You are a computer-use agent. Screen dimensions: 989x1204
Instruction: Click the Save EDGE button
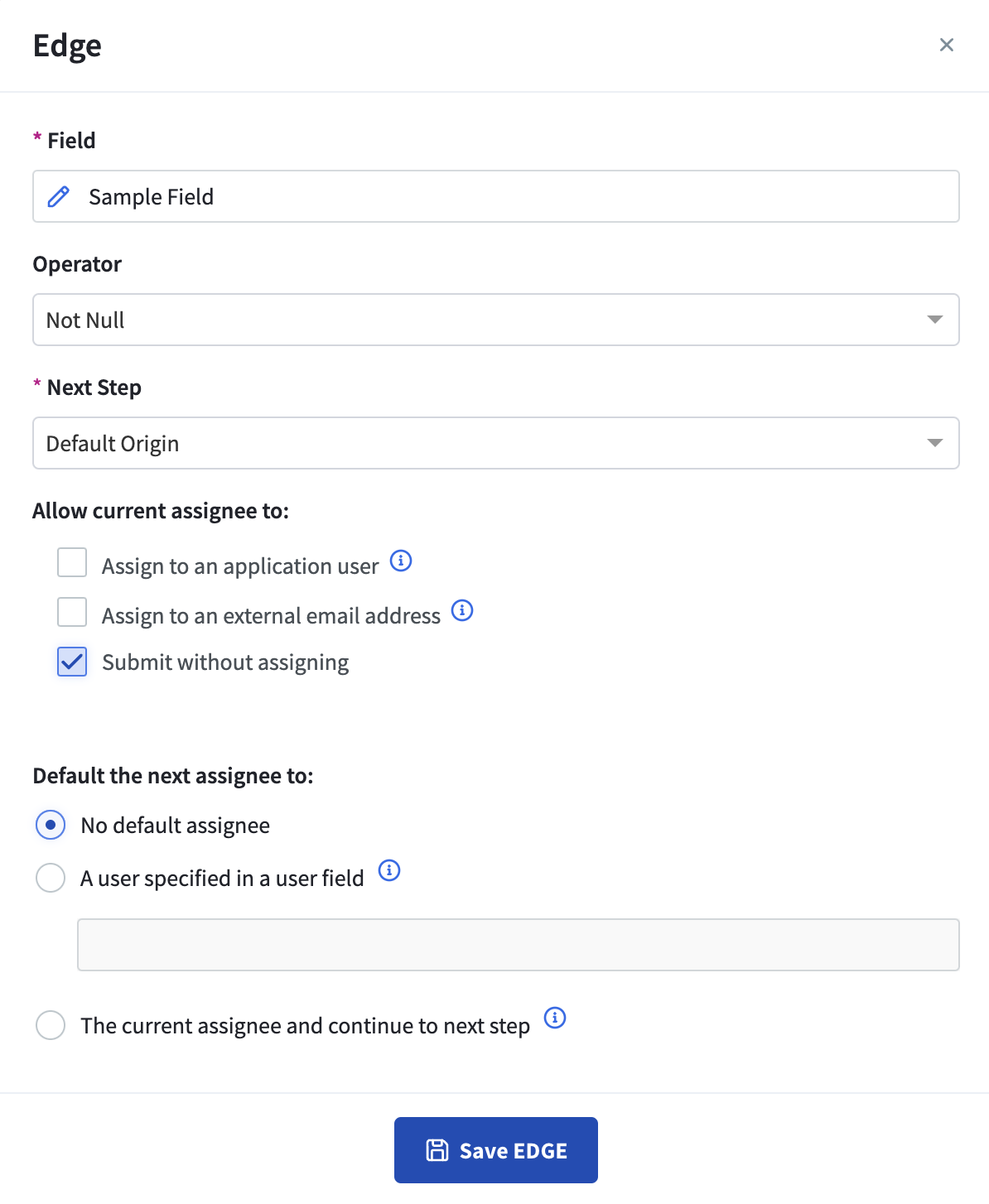point(496,1150)
